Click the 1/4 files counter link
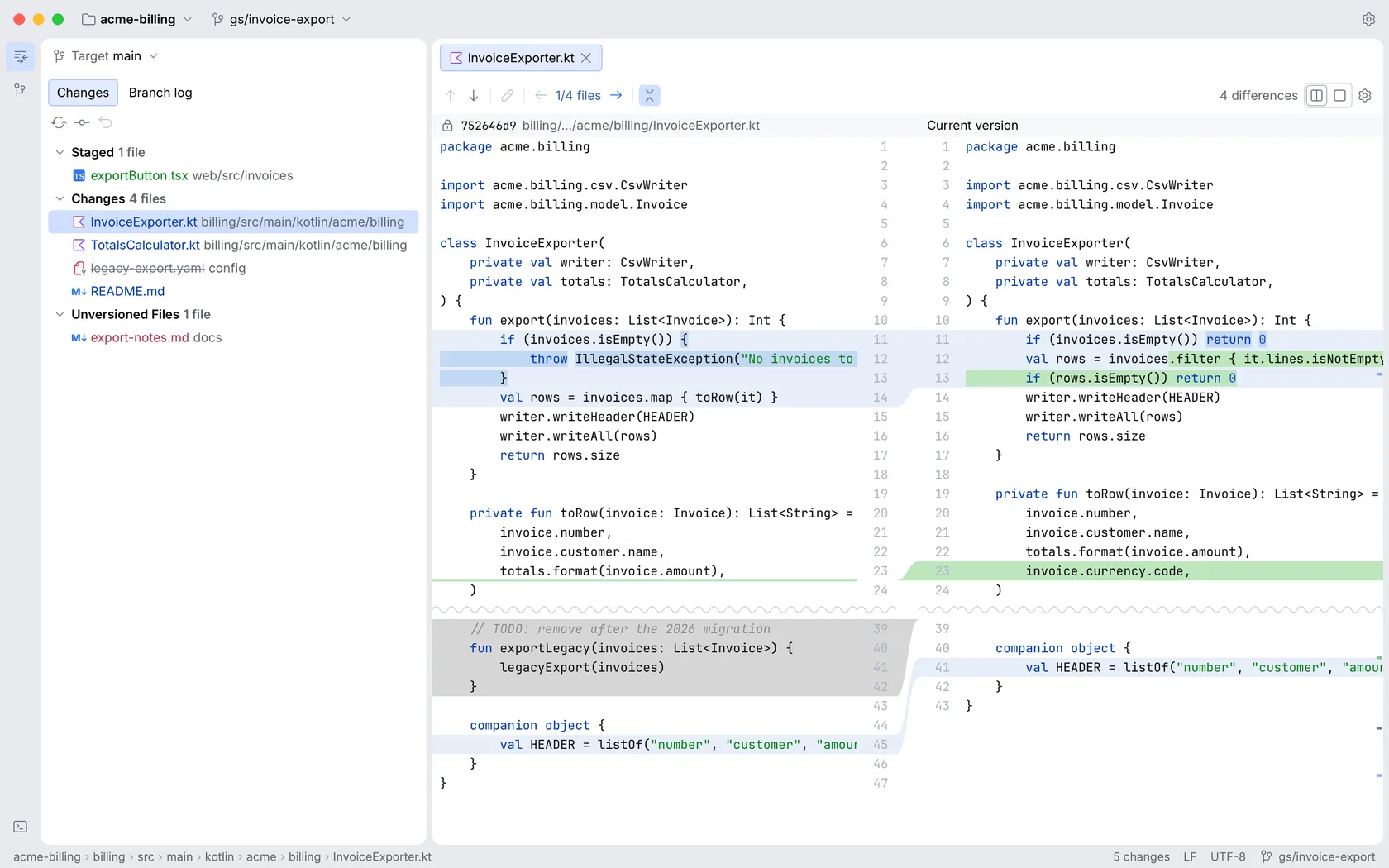This screenshot has height=868, width=1389. pyautogui.click(x=578, y=96)
